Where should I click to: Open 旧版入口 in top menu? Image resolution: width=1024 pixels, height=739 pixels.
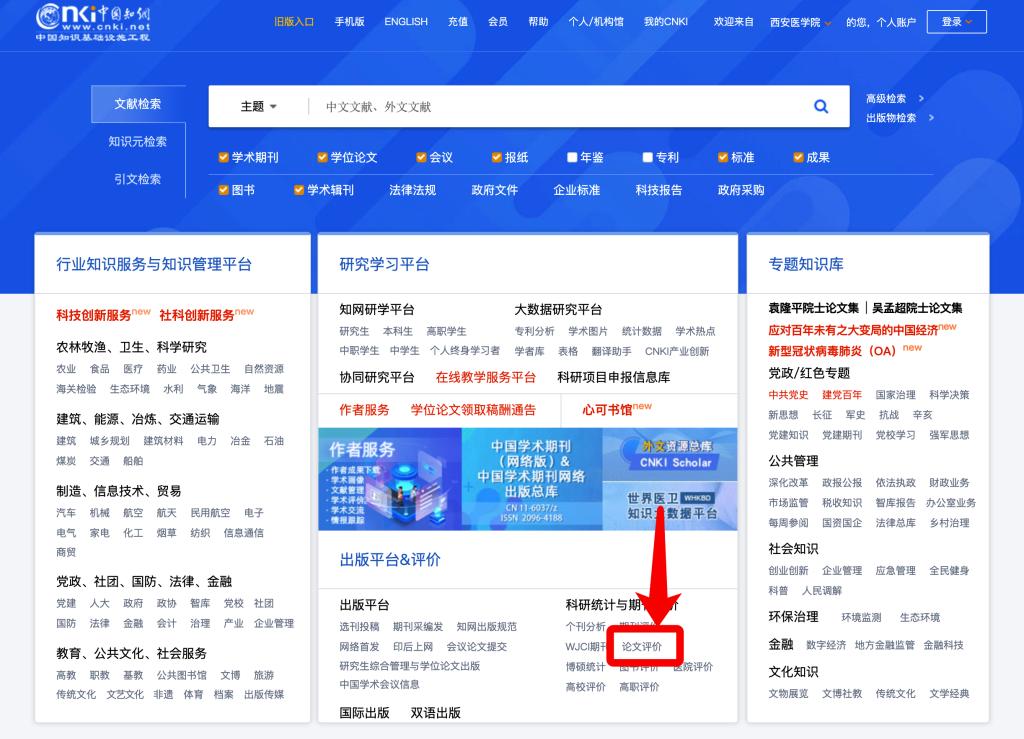click(294, 22)
